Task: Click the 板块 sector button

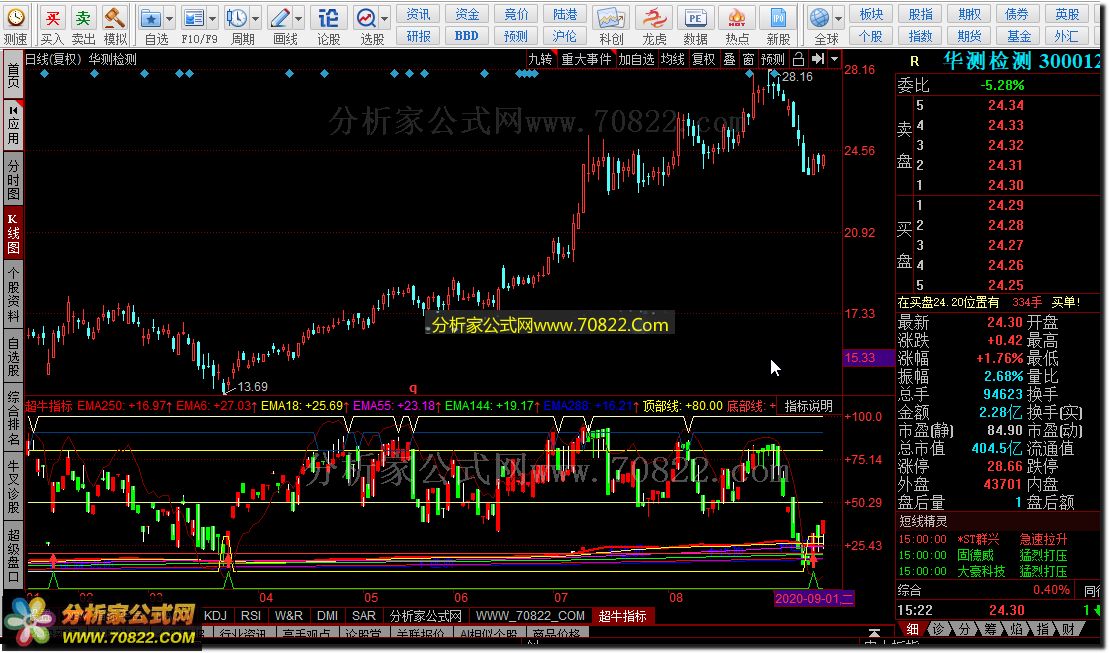Action: tap(871, 14)
